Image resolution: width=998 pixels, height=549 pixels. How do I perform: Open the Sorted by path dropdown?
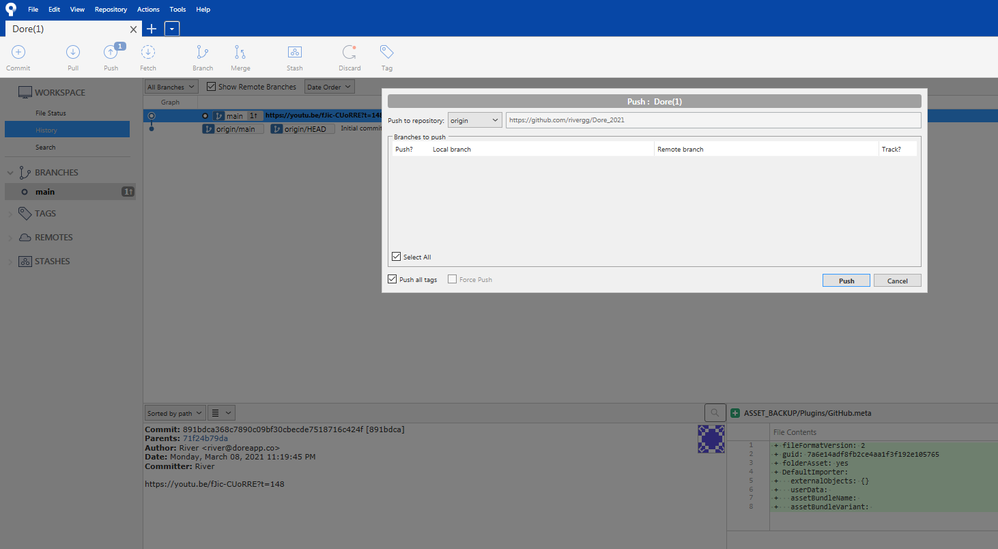tap(175, 413)
